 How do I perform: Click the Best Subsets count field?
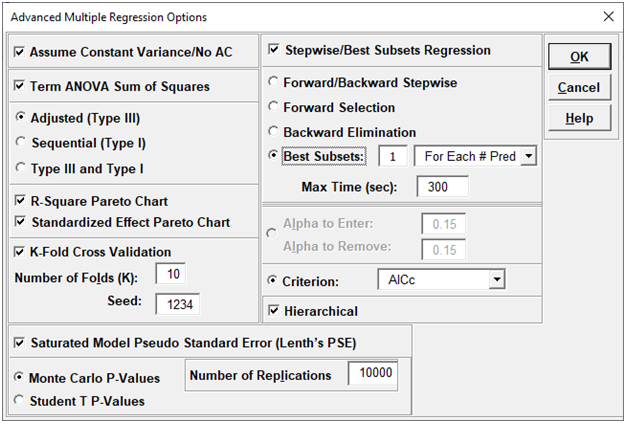(393, 156)
